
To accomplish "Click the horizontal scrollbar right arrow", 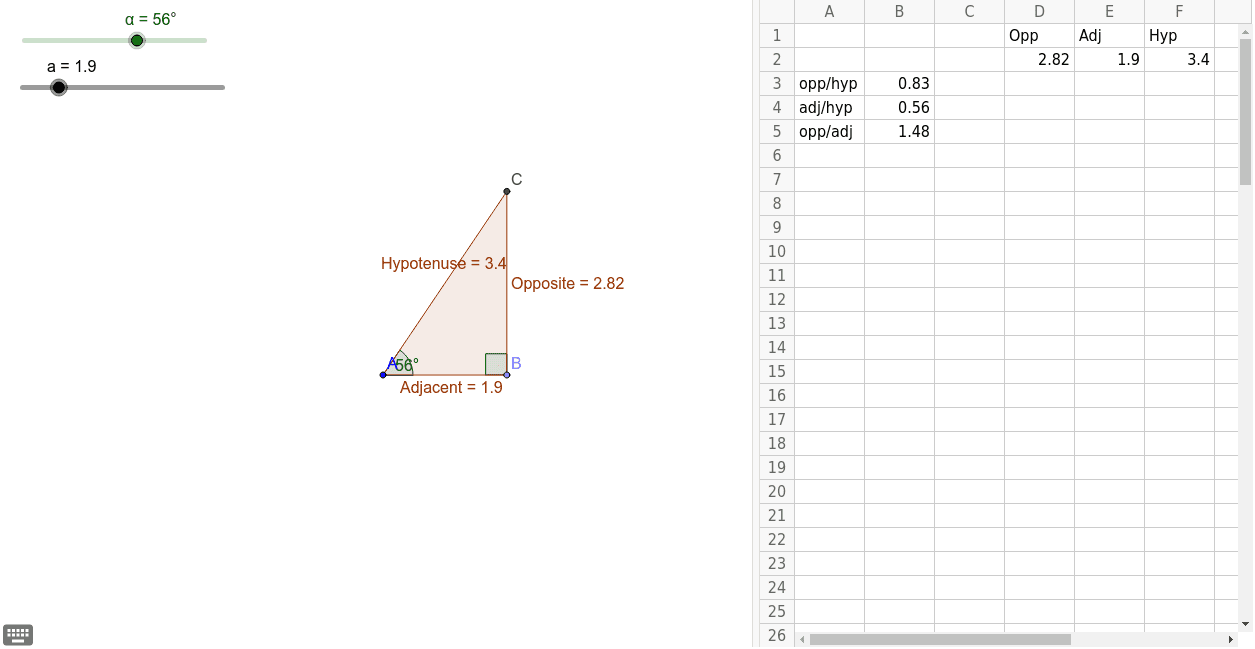I will pos(1231,639).
